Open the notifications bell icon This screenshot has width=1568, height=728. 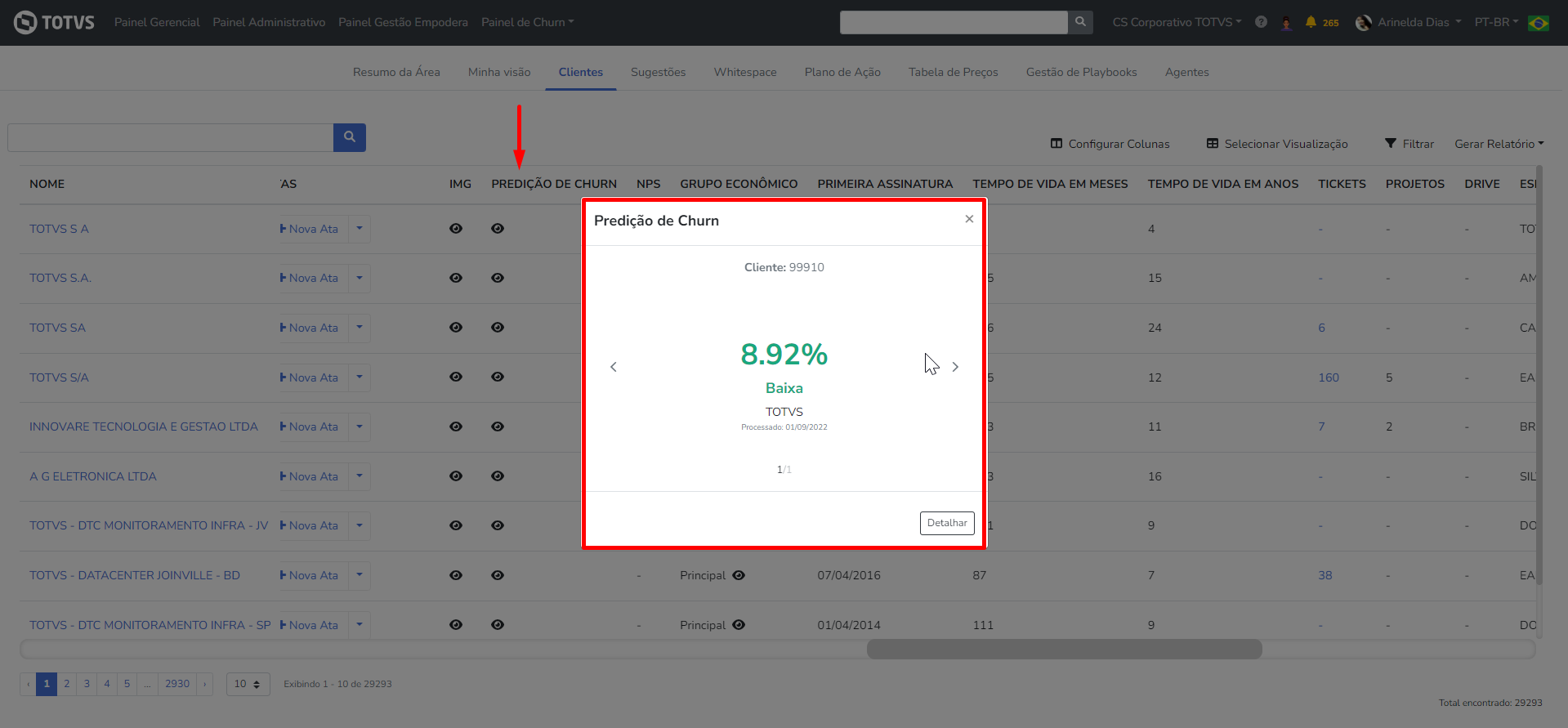(1311, 22)
